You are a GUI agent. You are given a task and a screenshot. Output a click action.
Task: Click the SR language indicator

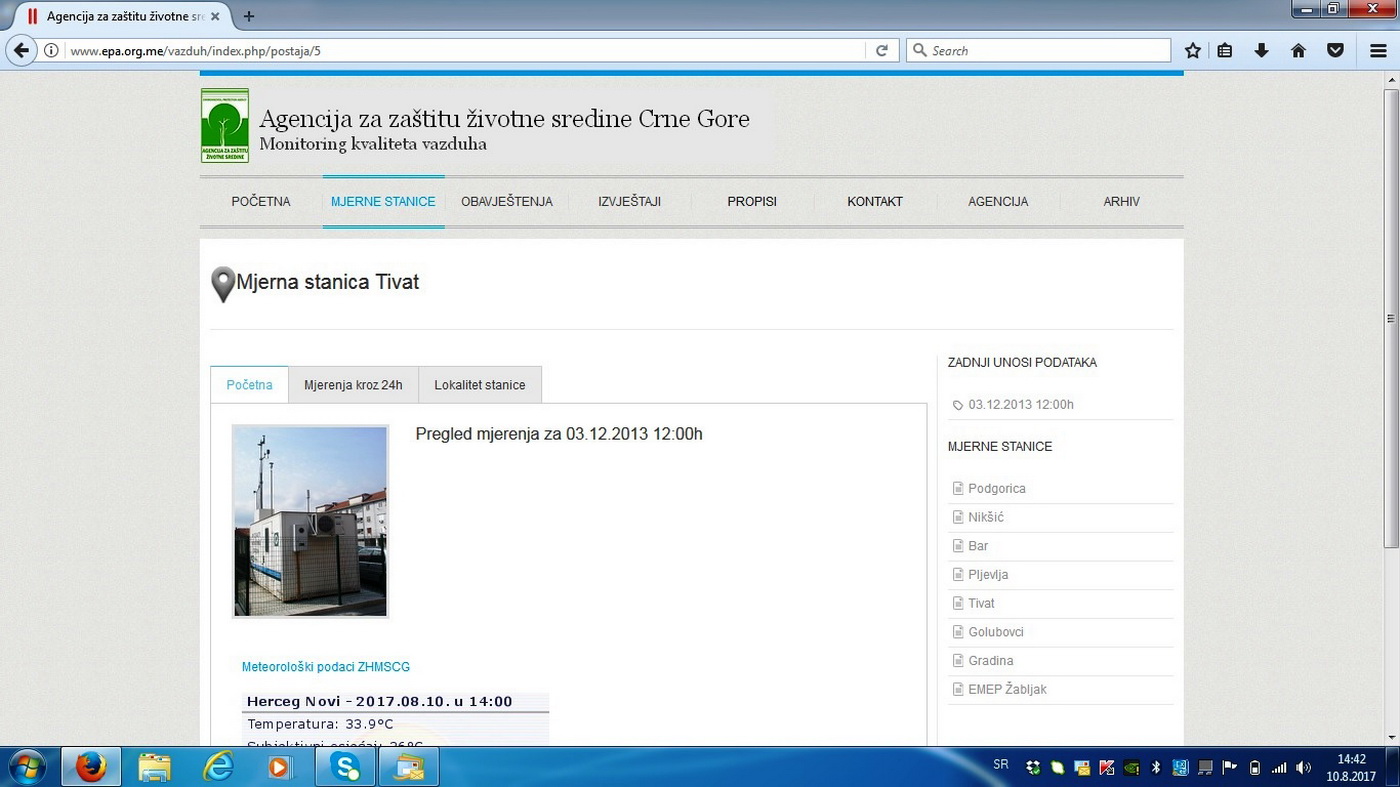[1001, 765]
